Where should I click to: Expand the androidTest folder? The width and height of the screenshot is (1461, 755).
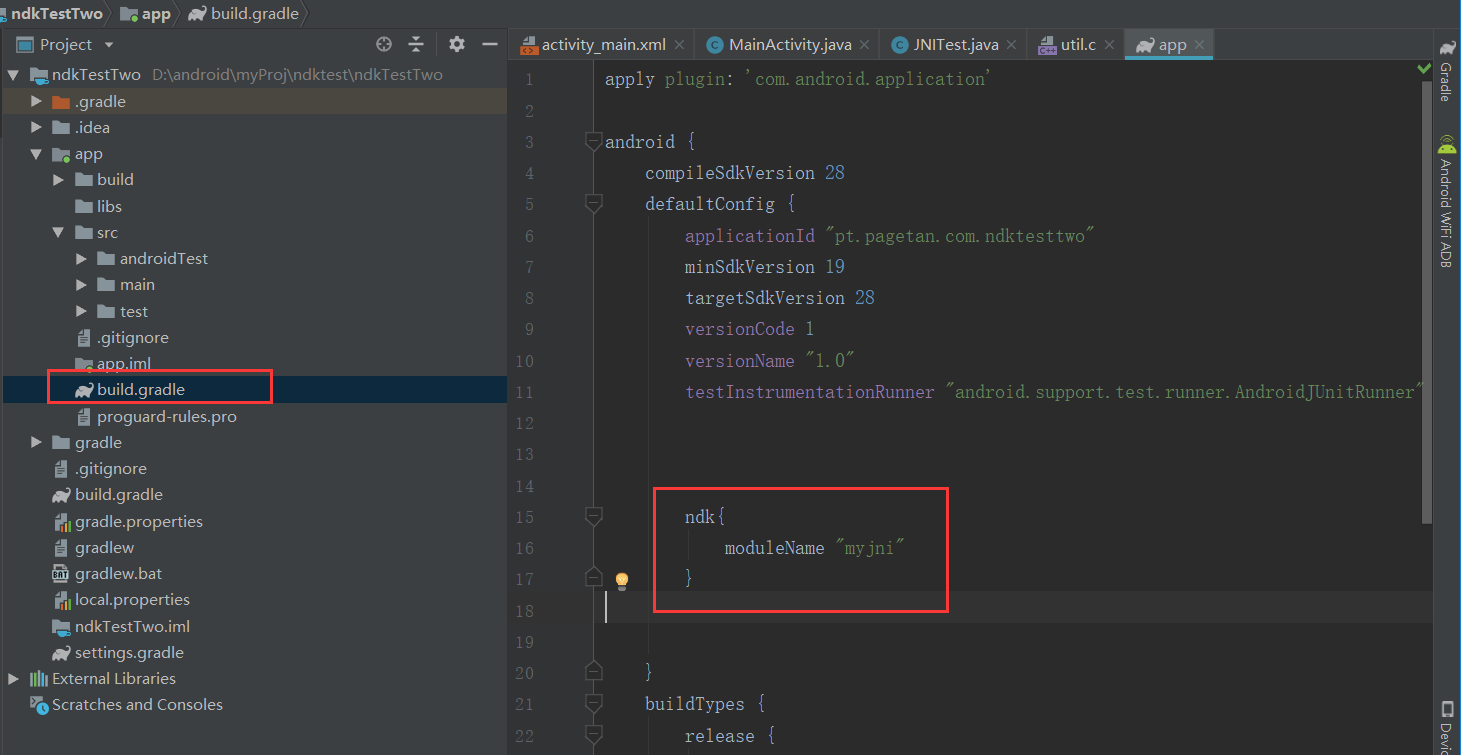tap(81, 258)
